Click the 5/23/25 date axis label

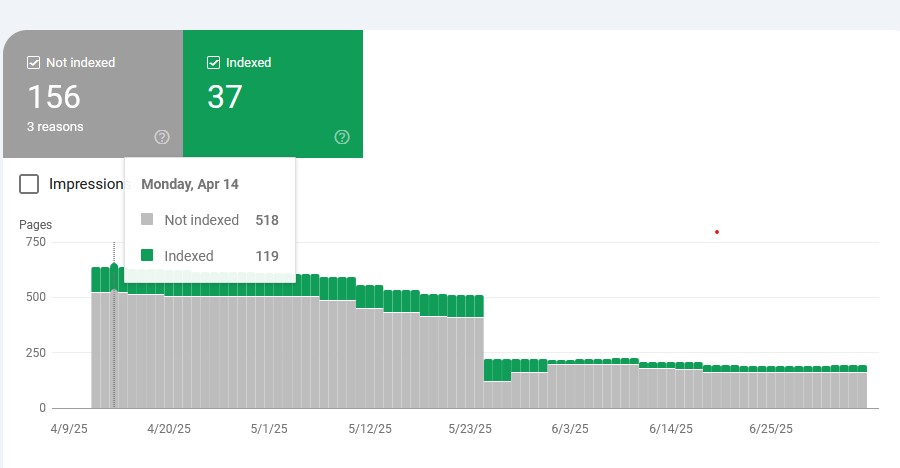(x=470, y=428)
